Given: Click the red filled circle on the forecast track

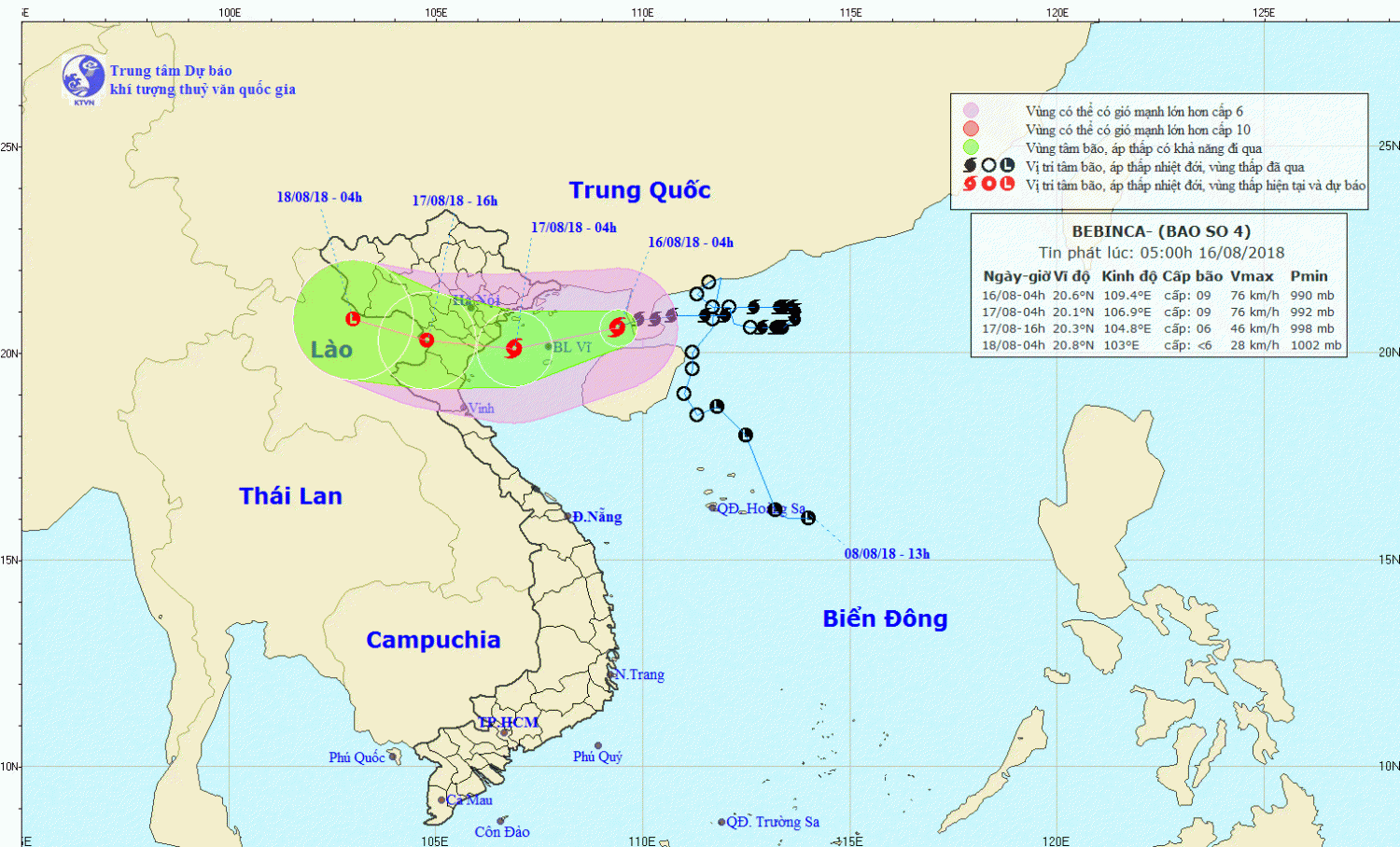Looking at the screenshot, I should coord(427,340).
